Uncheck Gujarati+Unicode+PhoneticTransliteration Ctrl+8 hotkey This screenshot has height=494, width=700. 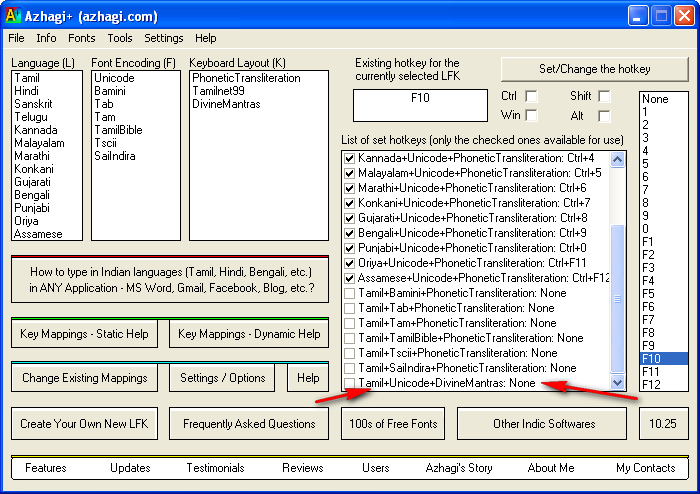click(350, 218)
